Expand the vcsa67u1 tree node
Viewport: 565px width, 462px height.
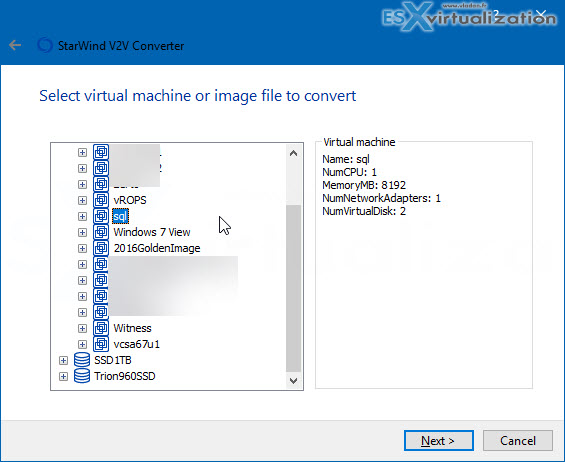(x=83, y=344)
